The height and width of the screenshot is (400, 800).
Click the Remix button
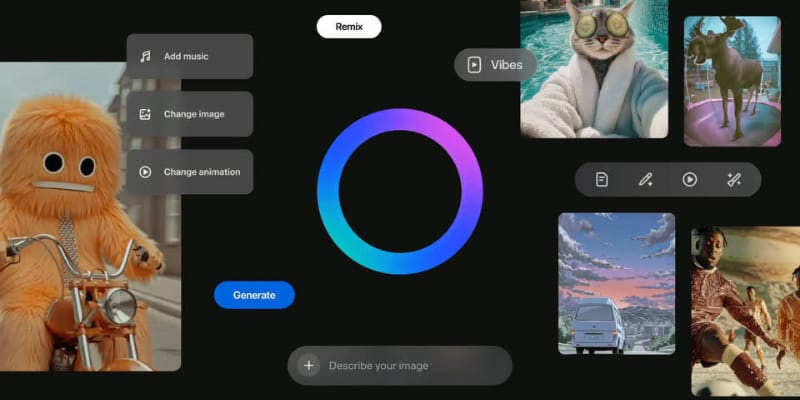pyautogui.click(x=349, y=27)
